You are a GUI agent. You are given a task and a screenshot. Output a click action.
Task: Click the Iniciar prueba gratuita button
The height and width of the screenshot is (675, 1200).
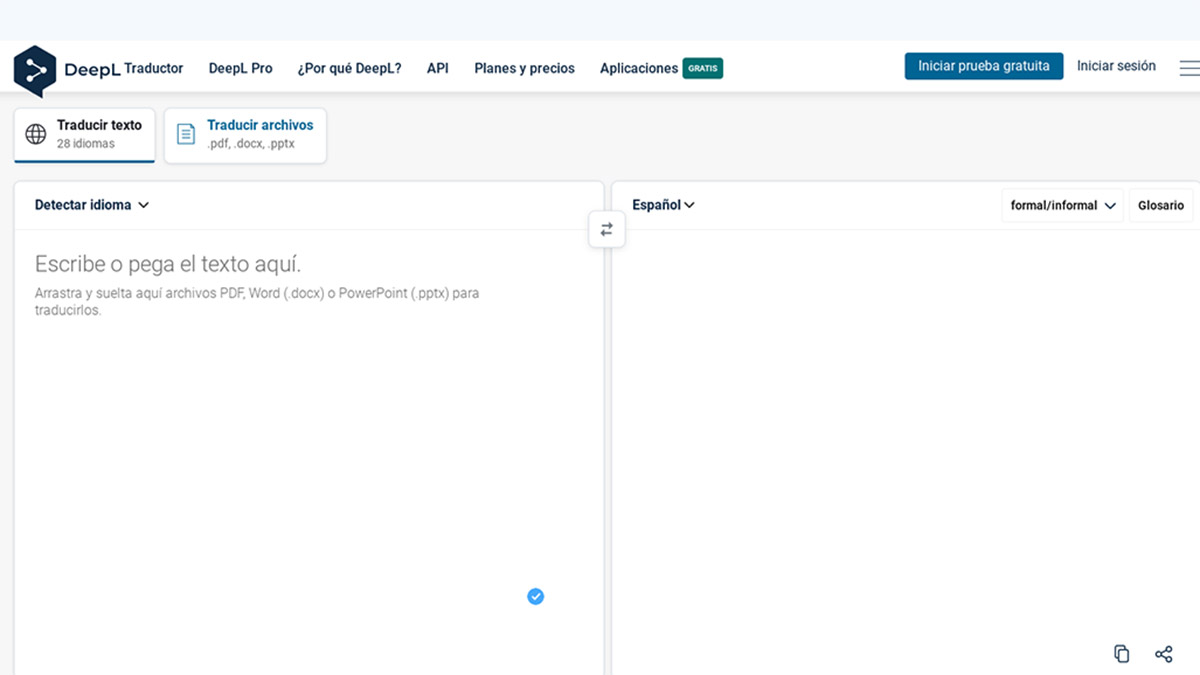click(x=983, y=66)
